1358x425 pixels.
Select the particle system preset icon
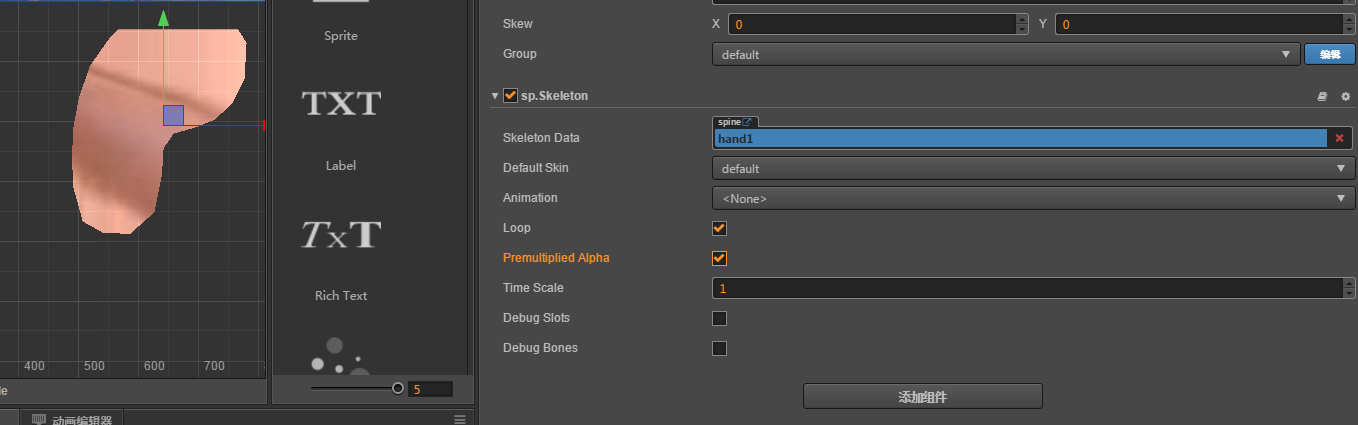pos(335,355)
